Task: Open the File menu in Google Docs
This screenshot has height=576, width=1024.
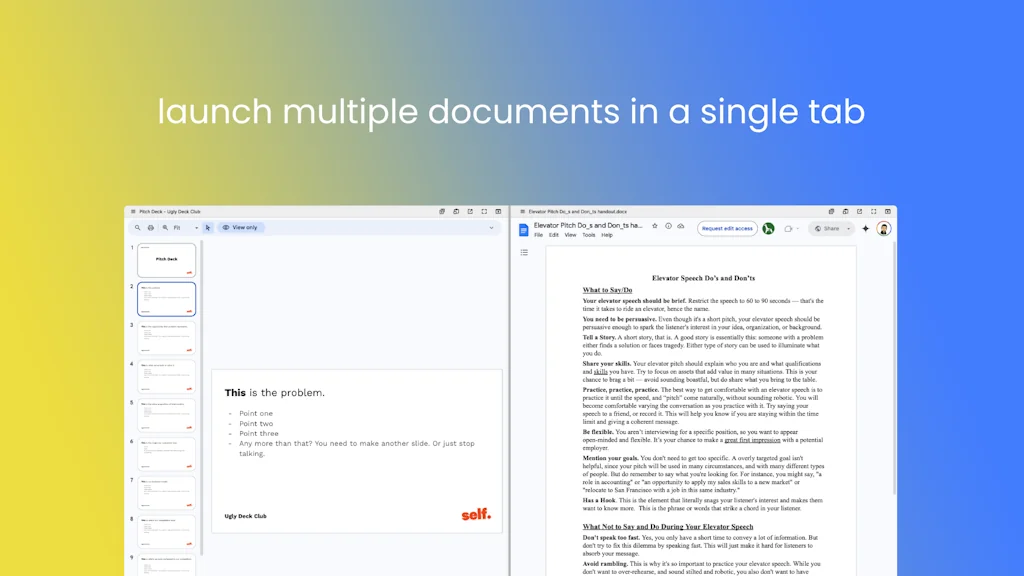Action: [538, 234]
